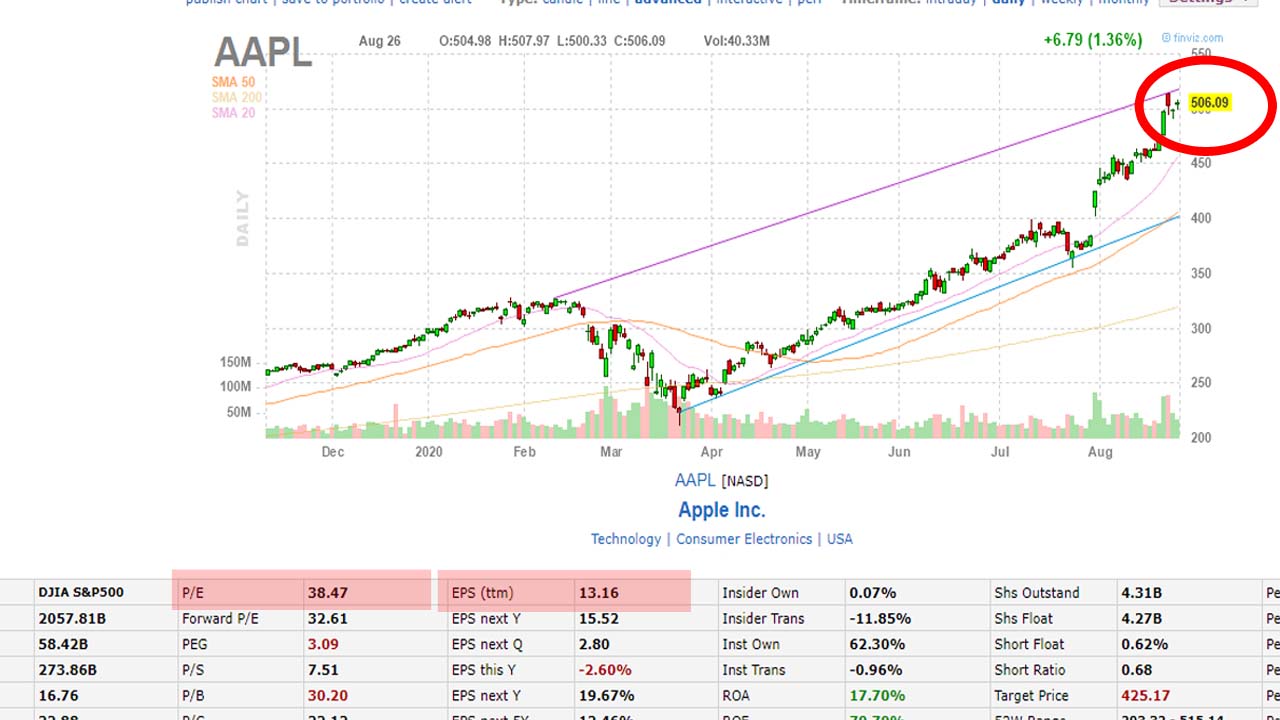Open the USA country link
The height and width of the screenshot is (720, 1280).
point(840,539)
